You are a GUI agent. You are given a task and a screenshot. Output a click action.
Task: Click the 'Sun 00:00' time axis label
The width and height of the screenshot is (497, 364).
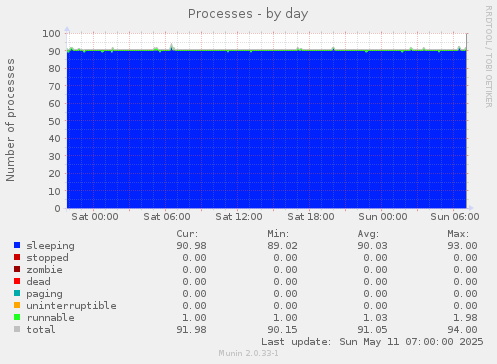pos(383,217)
